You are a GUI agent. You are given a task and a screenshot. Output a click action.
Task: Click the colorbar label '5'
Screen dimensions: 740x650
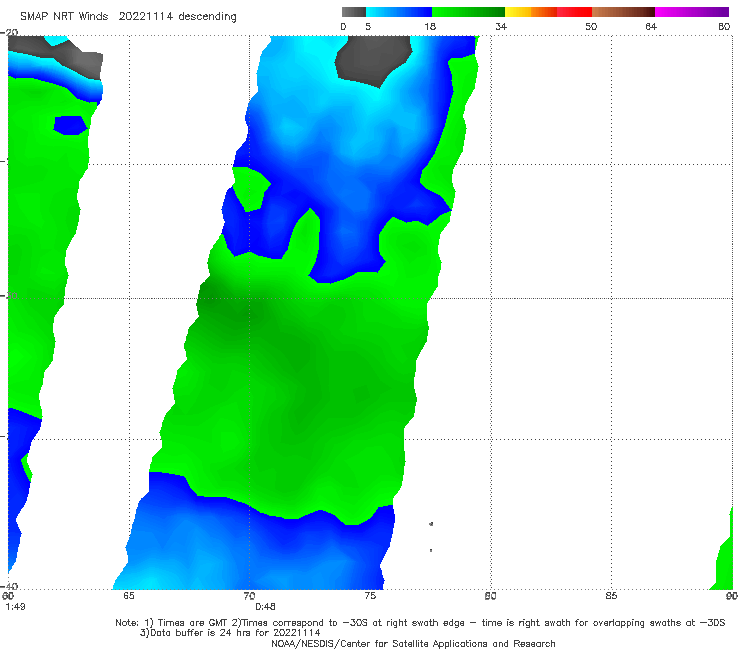click(x=368, y=27)
